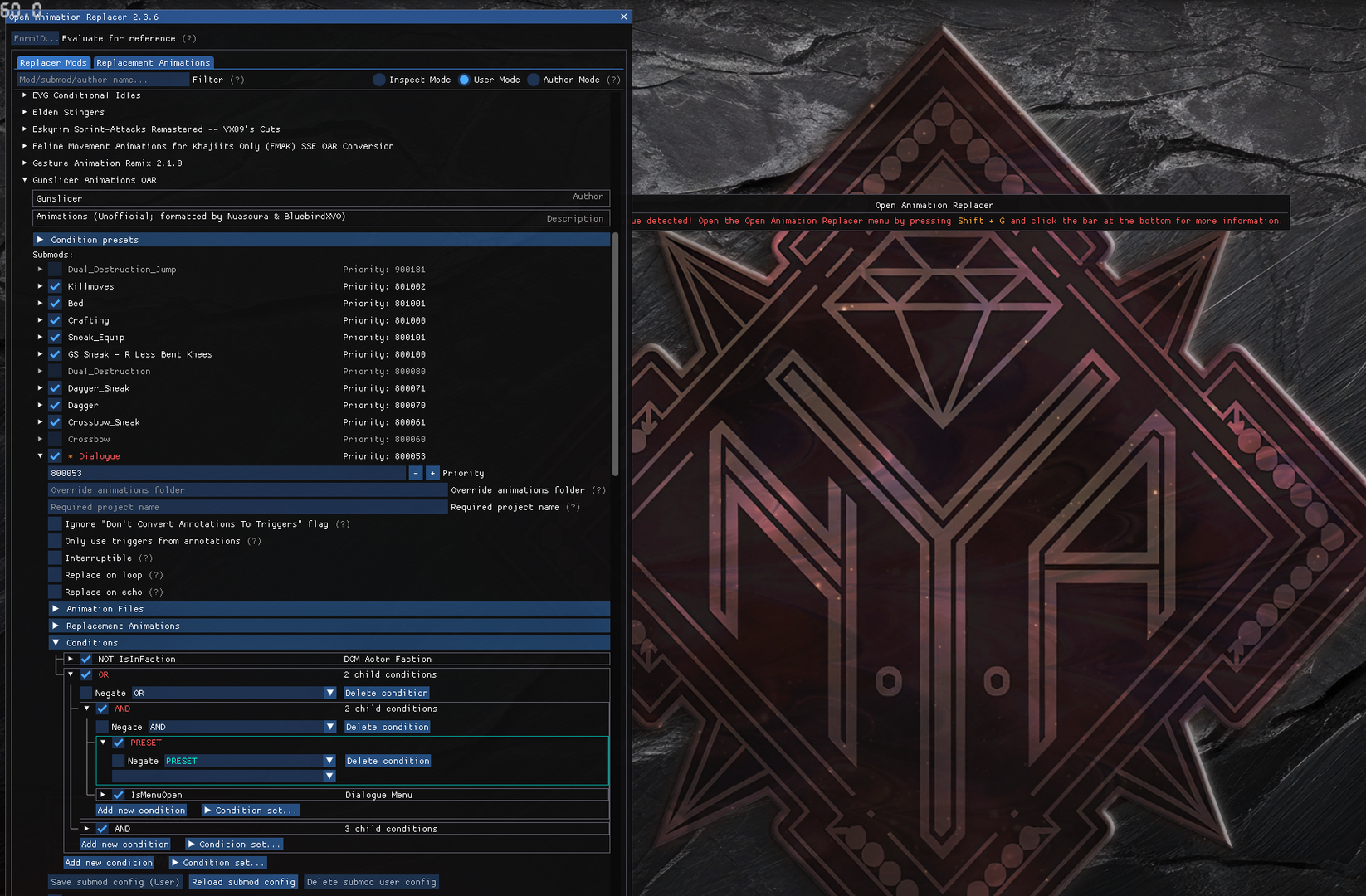This screenshot has width=1366, height=896.
Task: Expand the IsMenuOpen Dialogue Menu condition
Action: click(103, 795)
